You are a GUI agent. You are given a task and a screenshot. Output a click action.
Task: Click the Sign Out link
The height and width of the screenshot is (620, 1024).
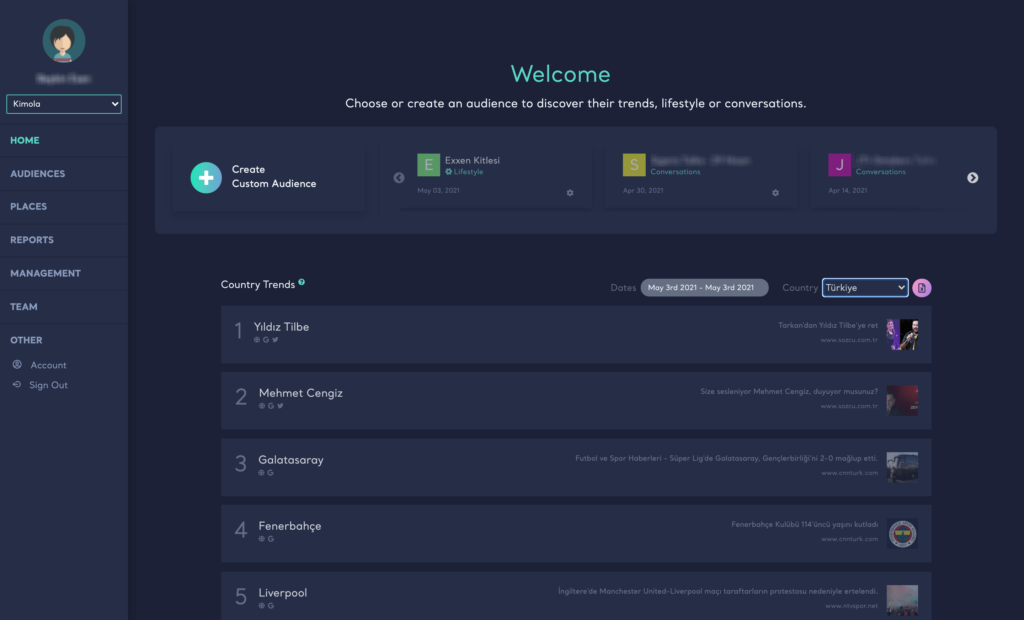48,385
